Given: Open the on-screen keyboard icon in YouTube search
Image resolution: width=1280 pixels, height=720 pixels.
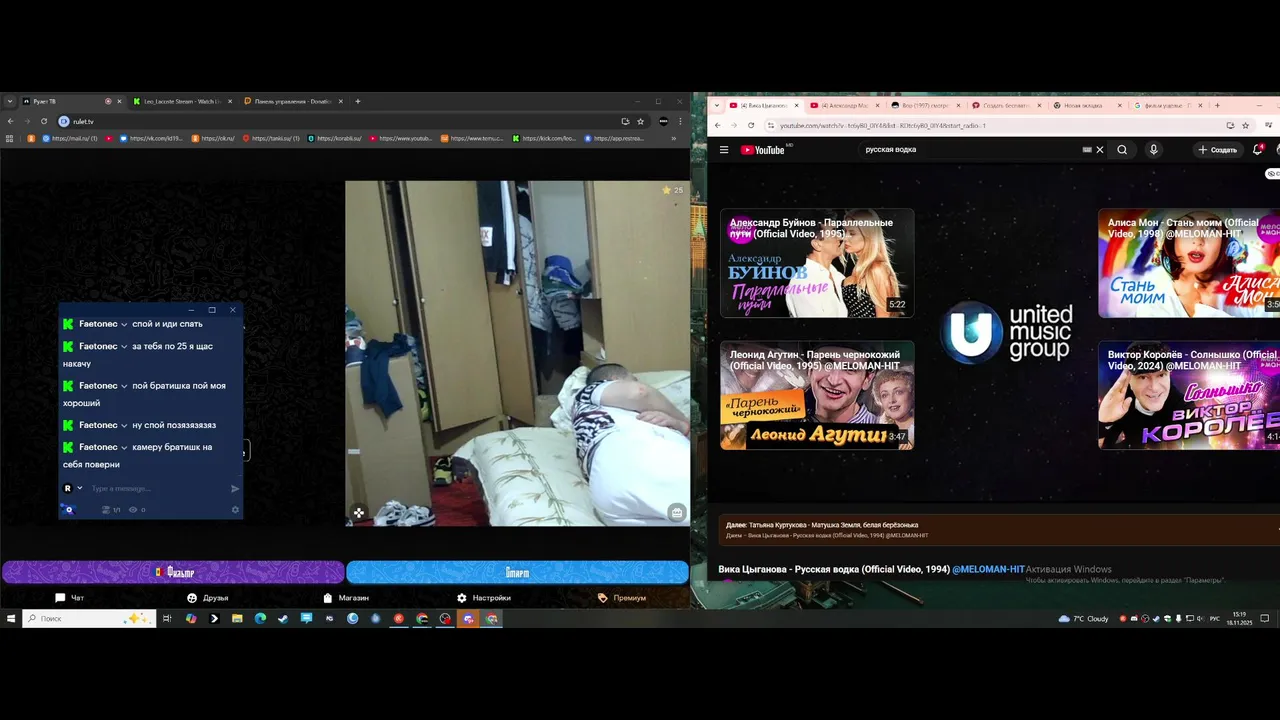Looking at the screenshot, I should pyautogui.click(x=1087, y=150).
